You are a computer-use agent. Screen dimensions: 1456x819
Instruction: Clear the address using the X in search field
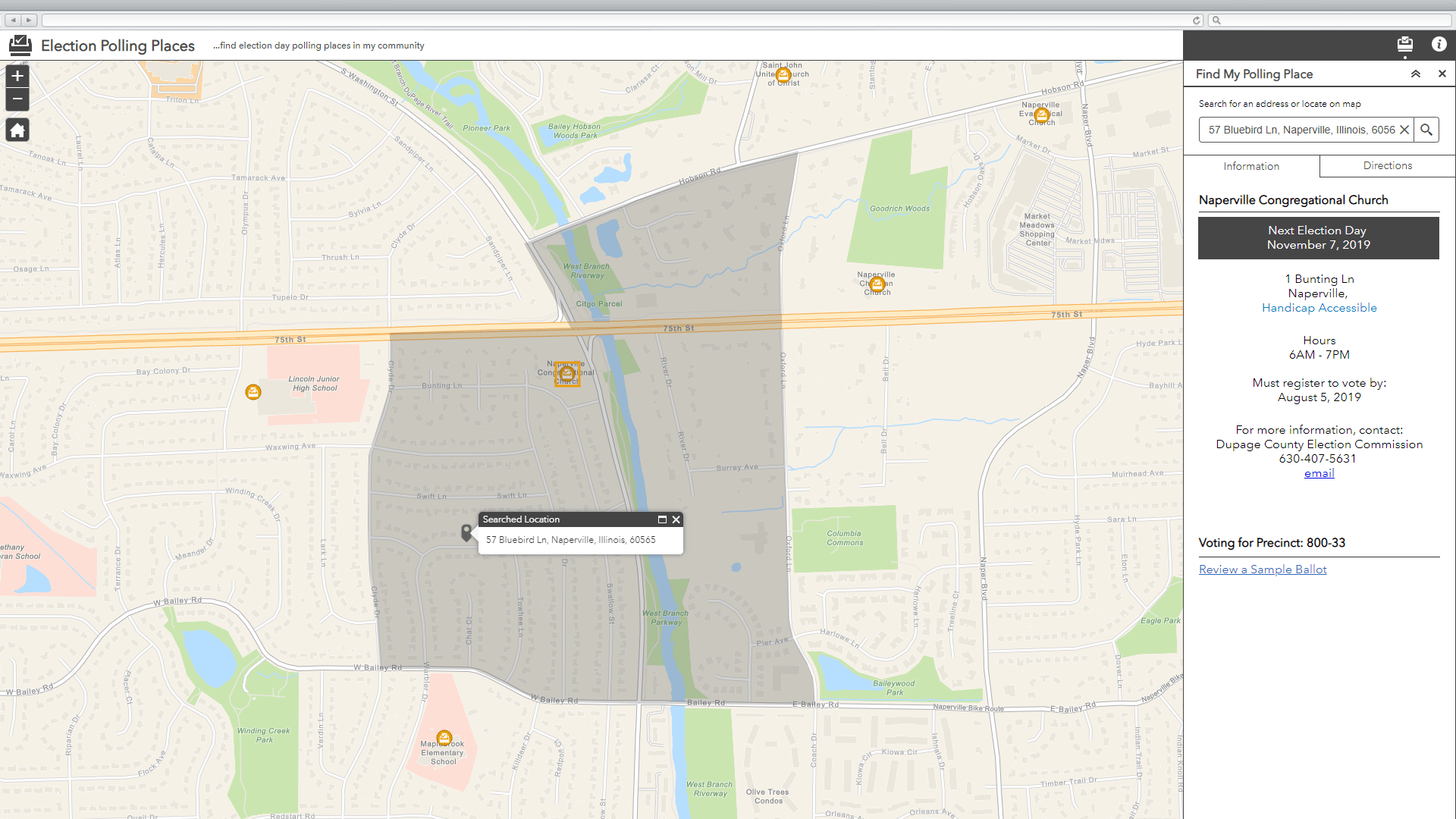pos(1405,130)
